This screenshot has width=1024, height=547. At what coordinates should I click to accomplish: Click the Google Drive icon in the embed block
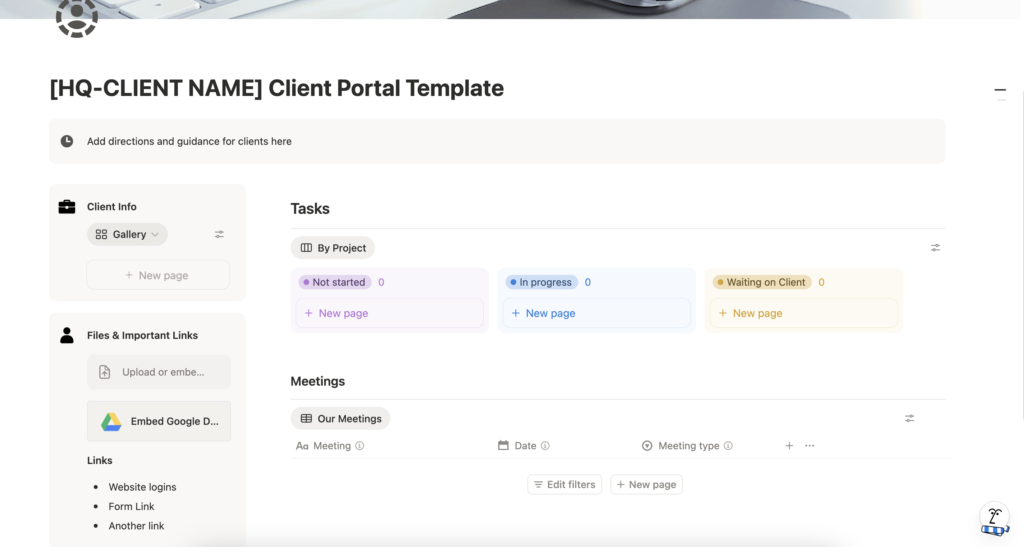(111, 422)
